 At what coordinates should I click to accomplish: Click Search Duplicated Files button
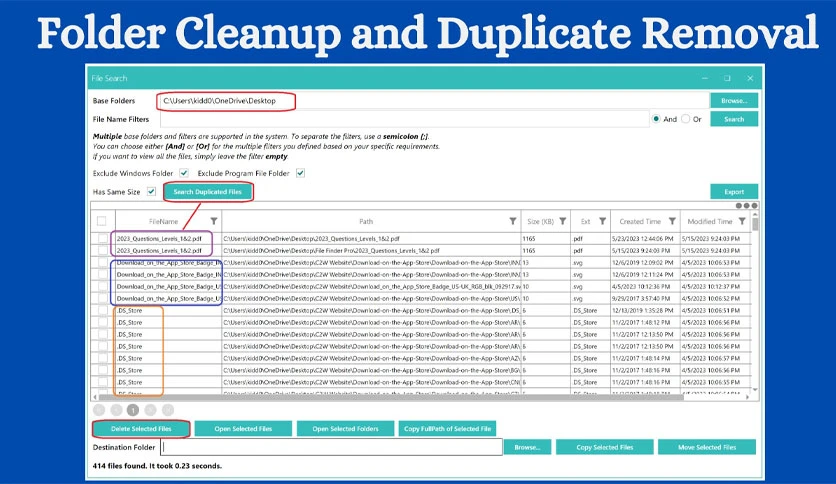click(207, 192)
